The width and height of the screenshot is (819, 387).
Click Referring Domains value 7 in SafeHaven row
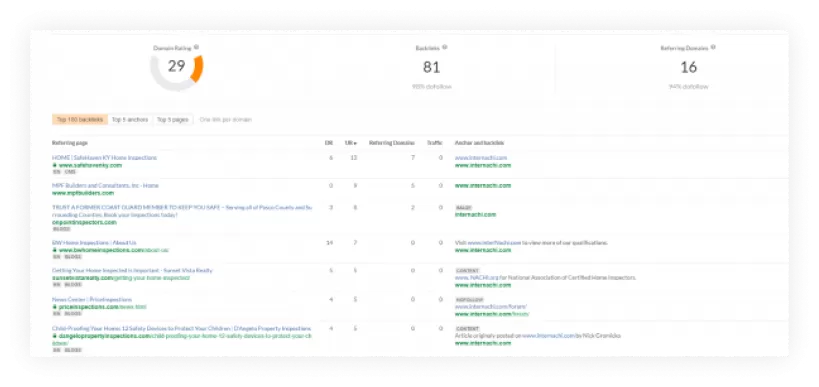[x=413, y=158]
